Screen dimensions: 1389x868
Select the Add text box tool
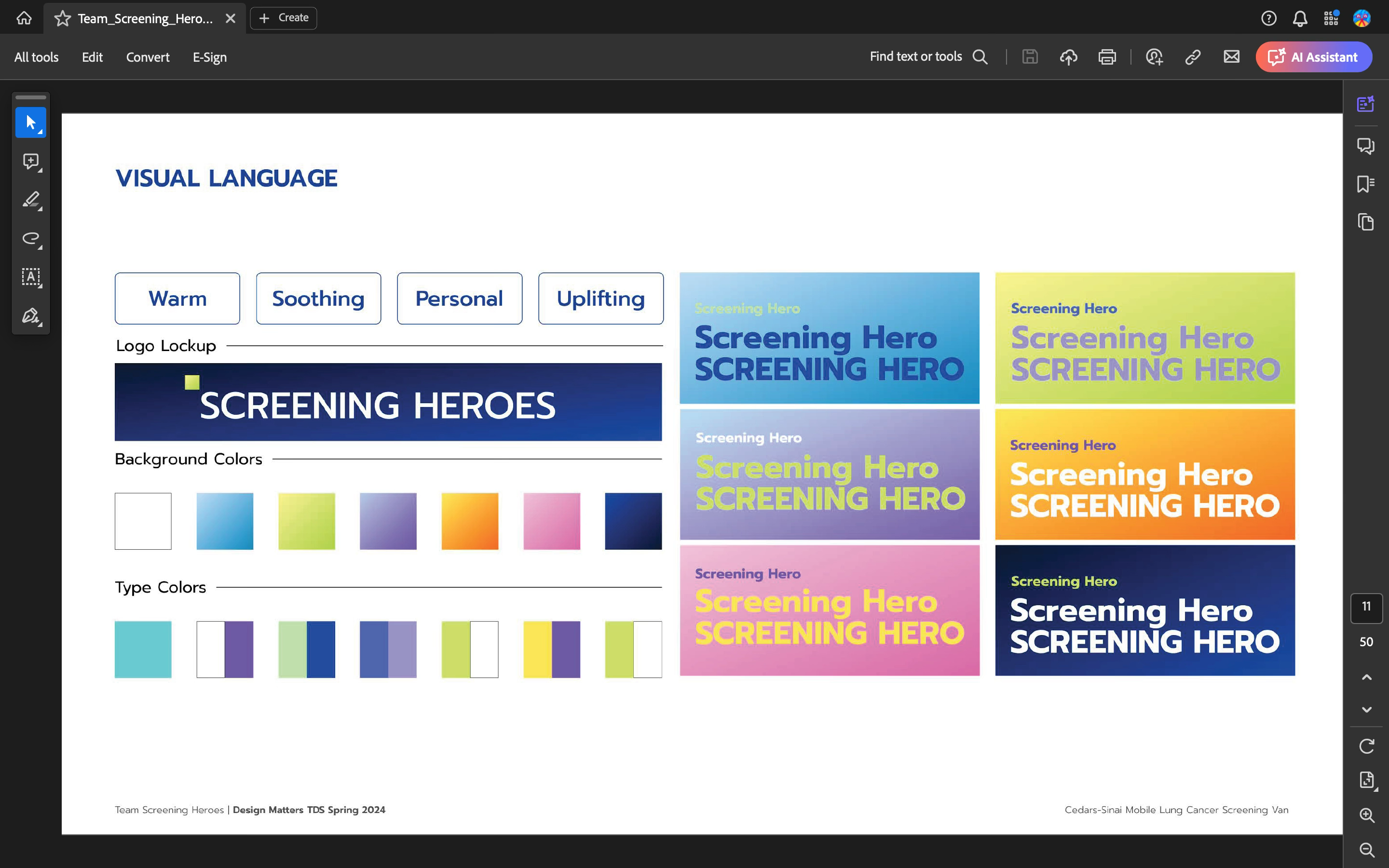[x=30, y=277]
